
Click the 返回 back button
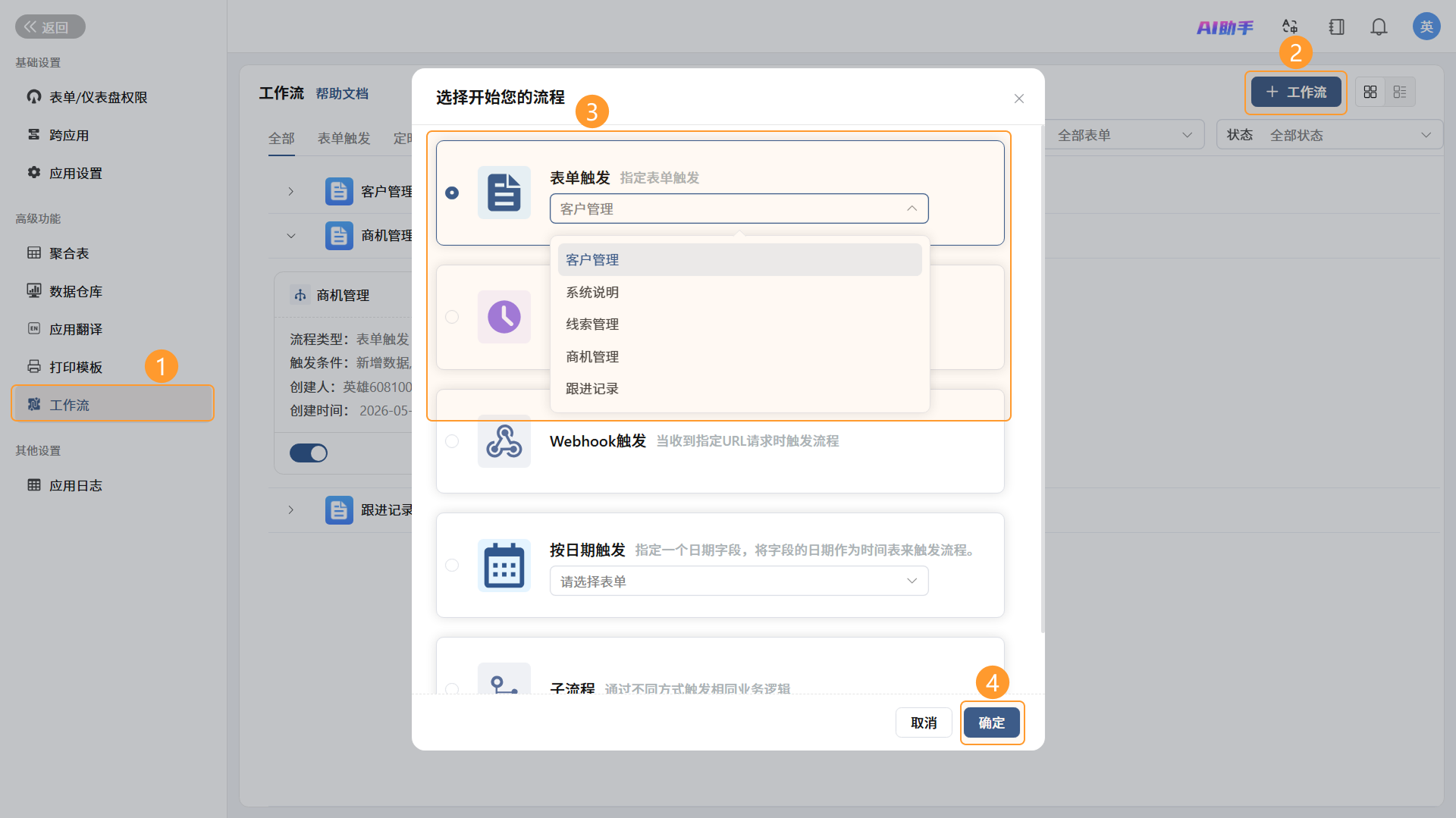pyautogui.click(x=50, y=27)
